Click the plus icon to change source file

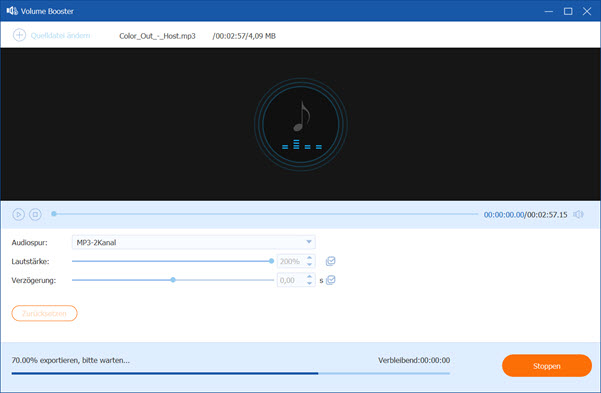coord(19,35)
